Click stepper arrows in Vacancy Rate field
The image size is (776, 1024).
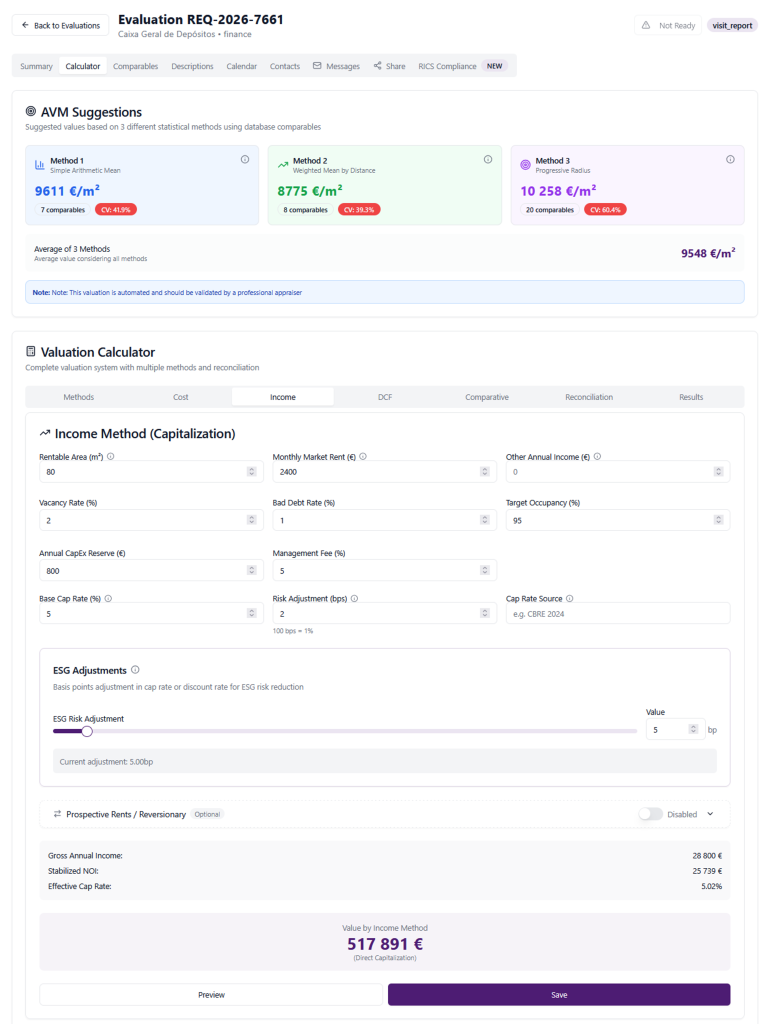click(x=250, y=520)
